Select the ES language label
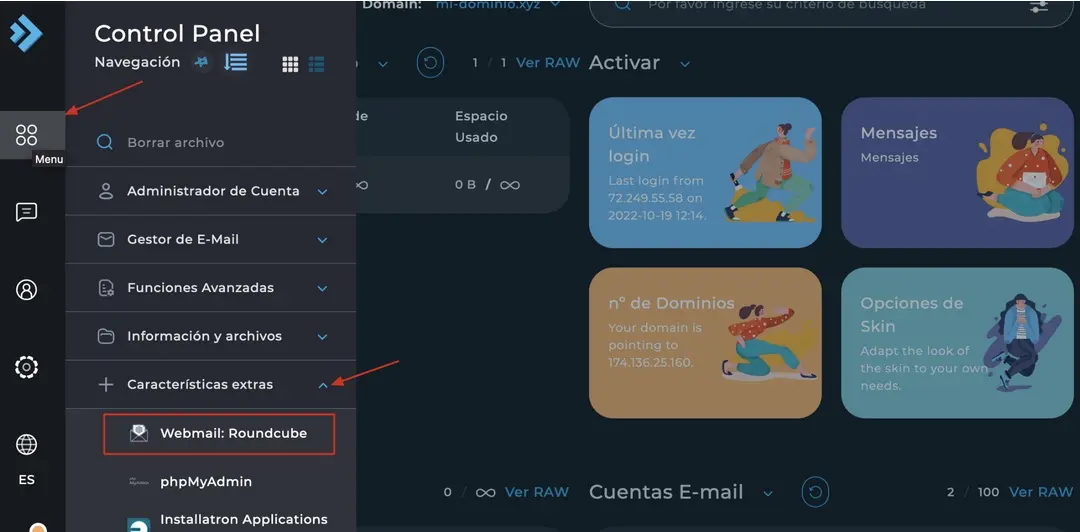This screenshot has height=532, width=1080. [x=26, y=480]
